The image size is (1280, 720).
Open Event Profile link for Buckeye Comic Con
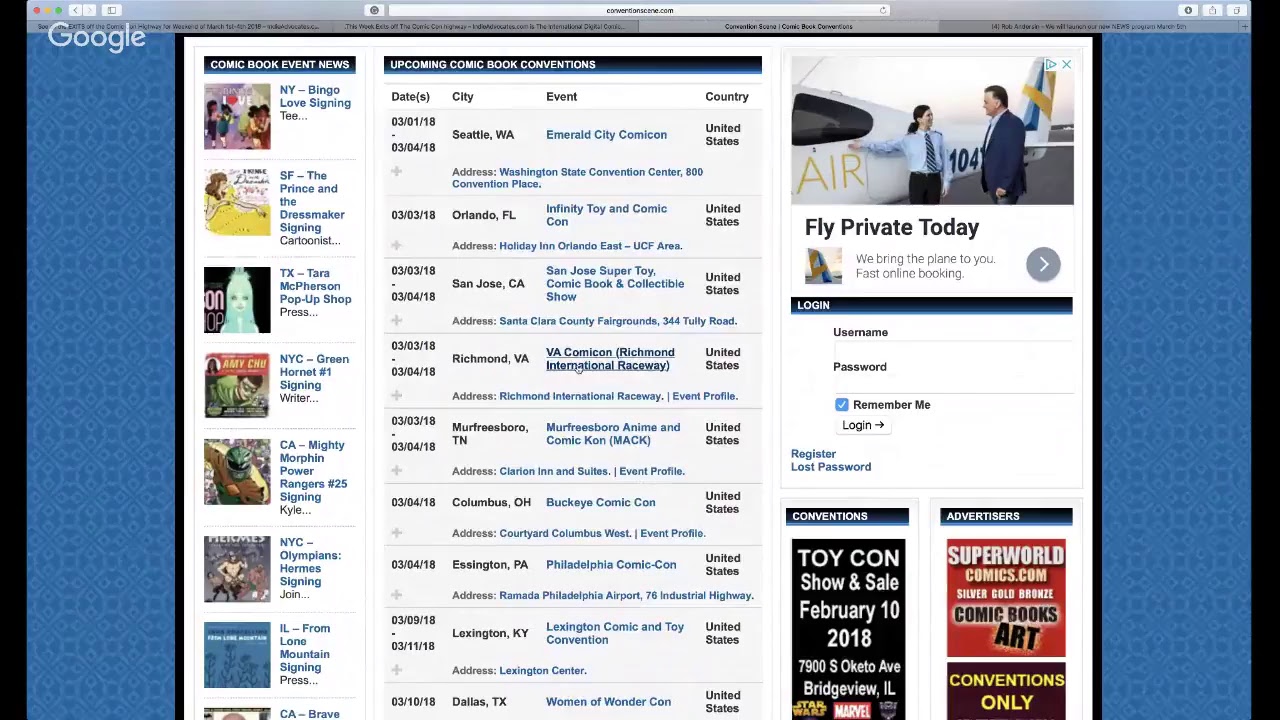pos(673,533)
